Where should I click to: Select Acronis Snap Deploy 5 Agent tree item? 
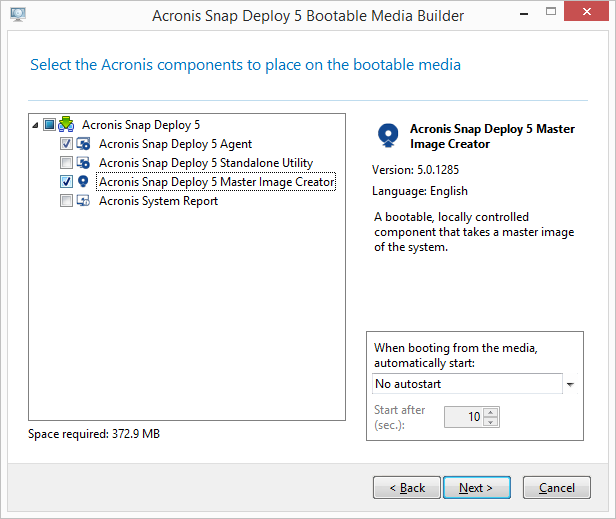pyautogui.click(x=174, y=144)
